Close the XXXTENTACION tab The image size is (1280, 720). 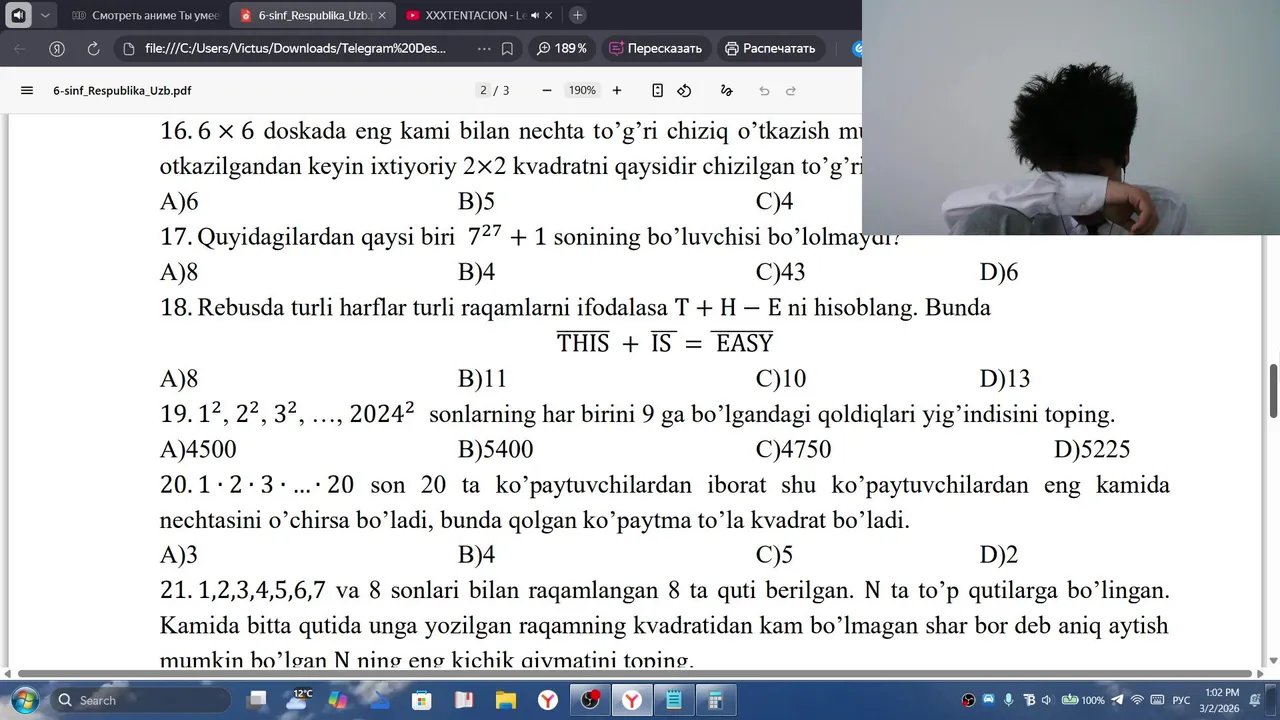(x=550, y=15)
